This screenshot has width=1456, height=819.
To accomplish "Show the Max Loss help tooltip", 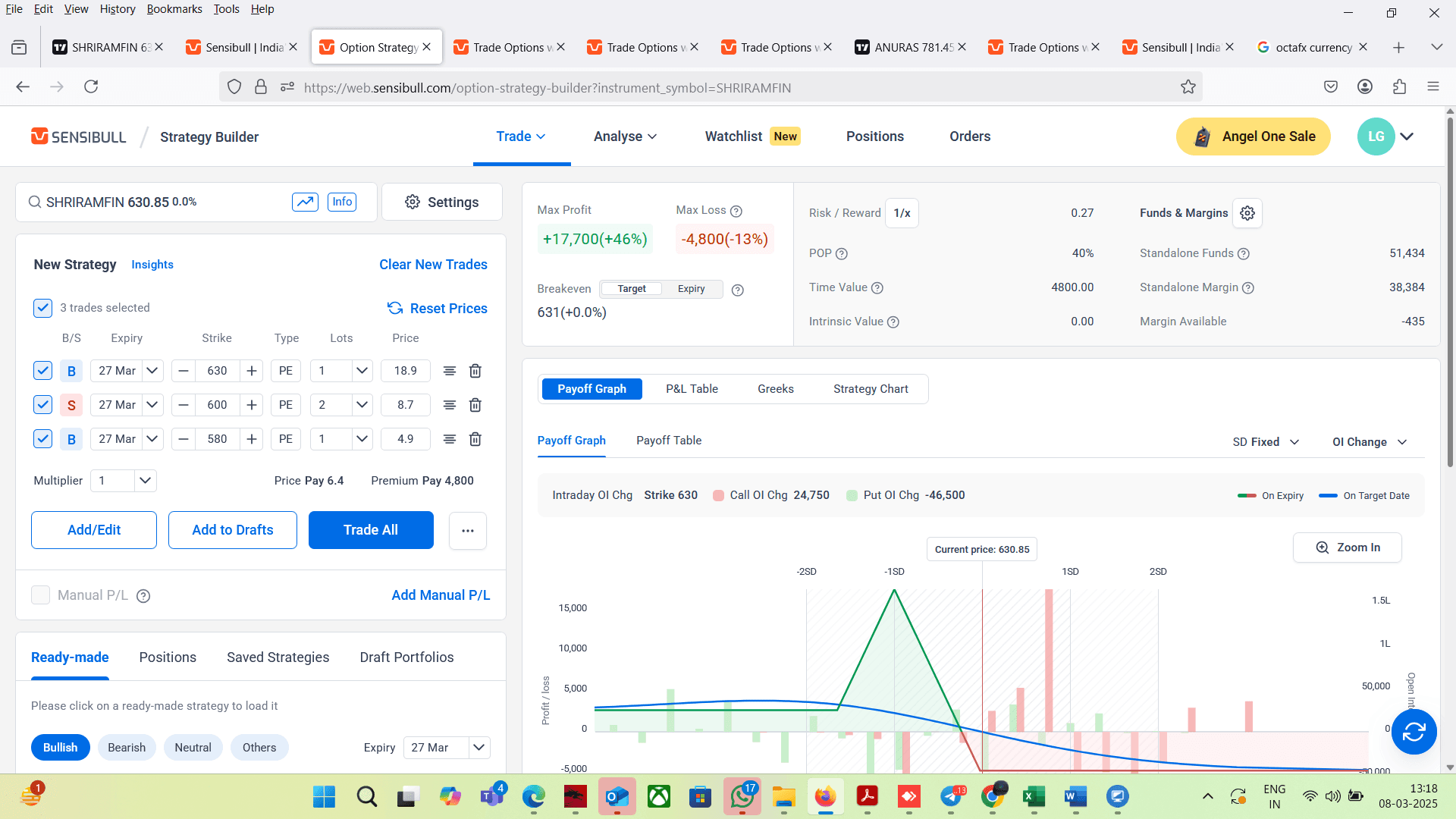I will pos(736,211).
